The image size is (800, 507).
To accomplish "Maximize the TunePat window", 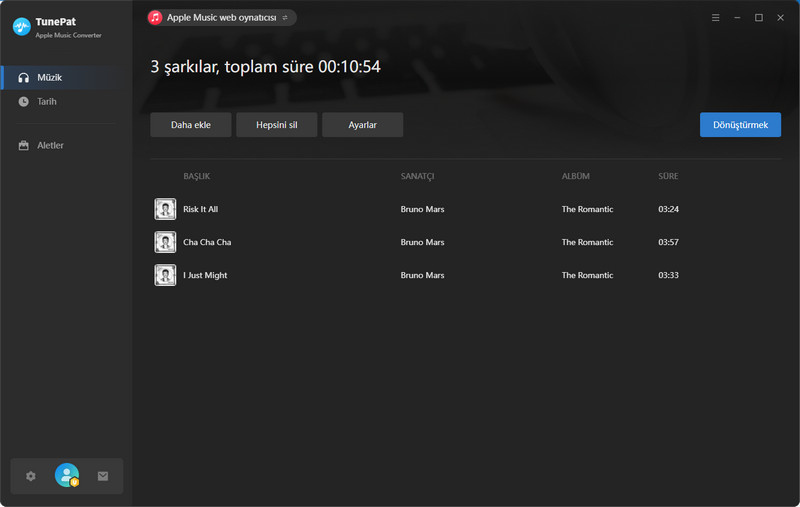I will click(759, 18).
